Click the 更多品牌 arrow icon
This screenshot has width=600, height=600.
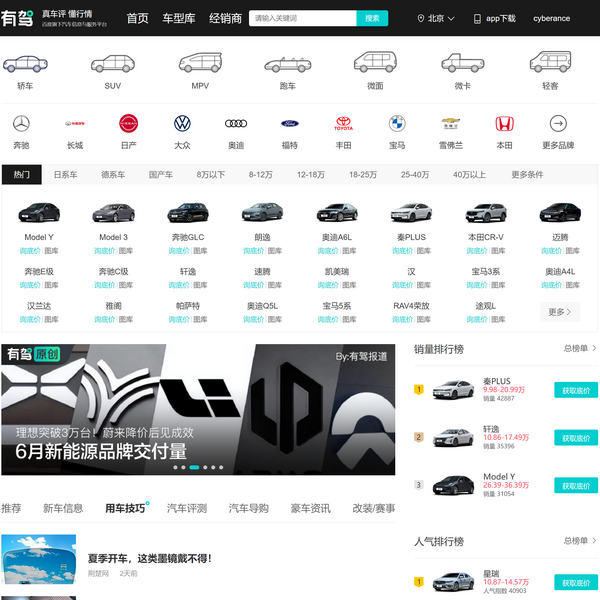(x=558, y=124)
